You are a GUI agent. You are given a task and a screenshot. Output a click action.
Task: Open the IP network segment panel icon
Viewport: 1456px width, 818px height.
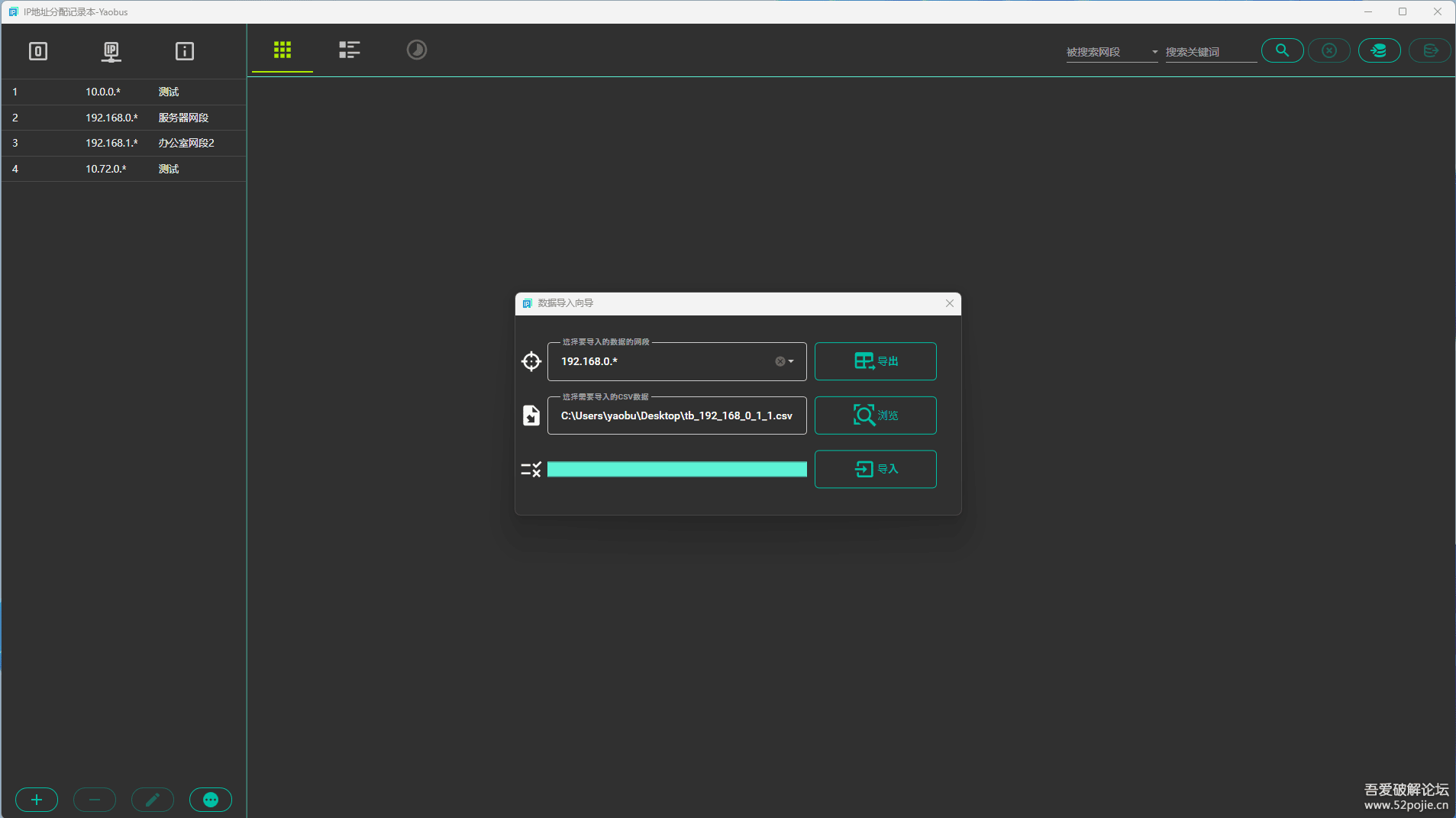pos(111,51)
